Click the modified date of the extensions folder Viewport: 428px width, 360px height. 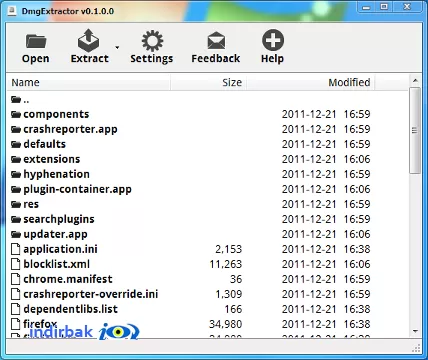pyautogui.click(x=326, y=159)
